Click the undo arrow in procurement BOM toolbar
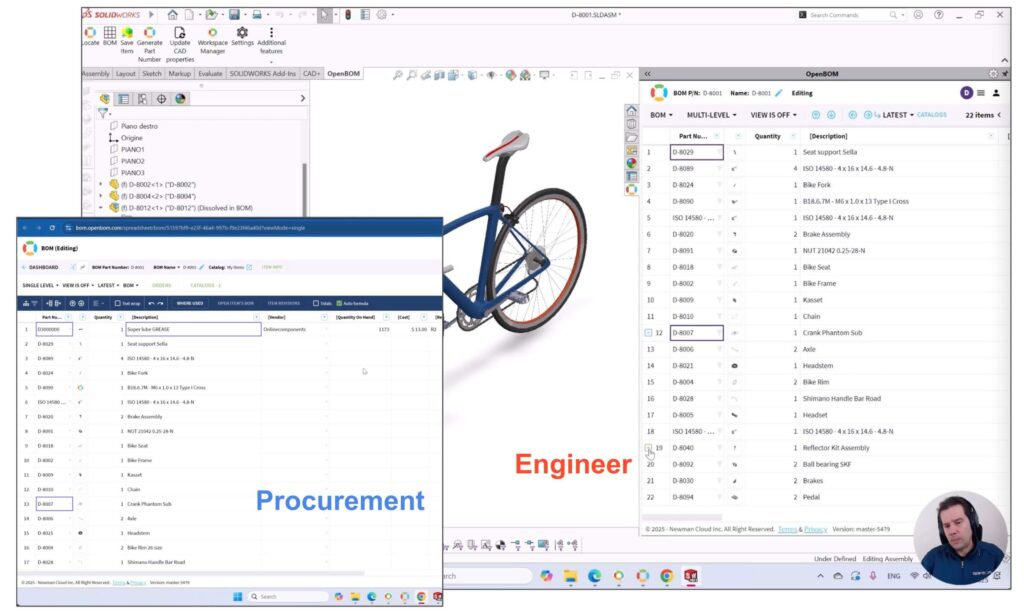 pos(152,303)
